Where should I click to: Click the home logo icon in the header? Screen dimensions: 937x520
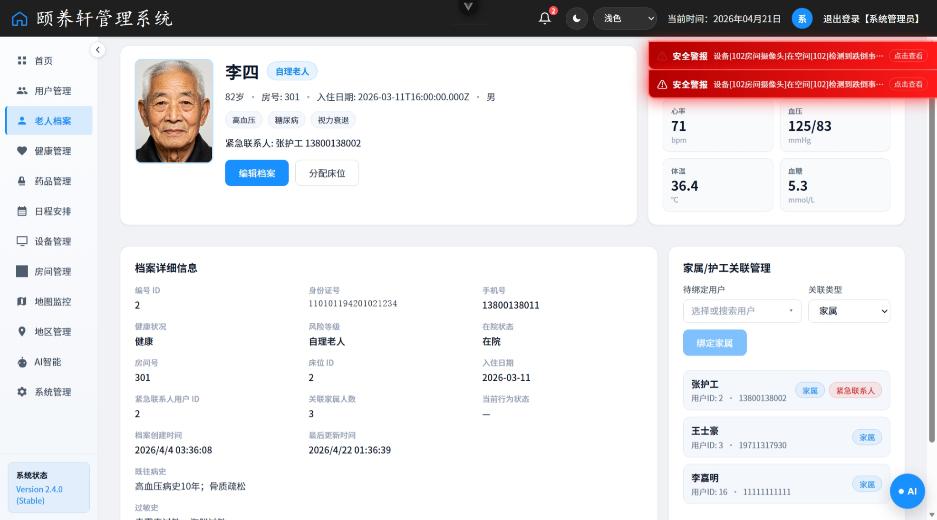point(19,19)
